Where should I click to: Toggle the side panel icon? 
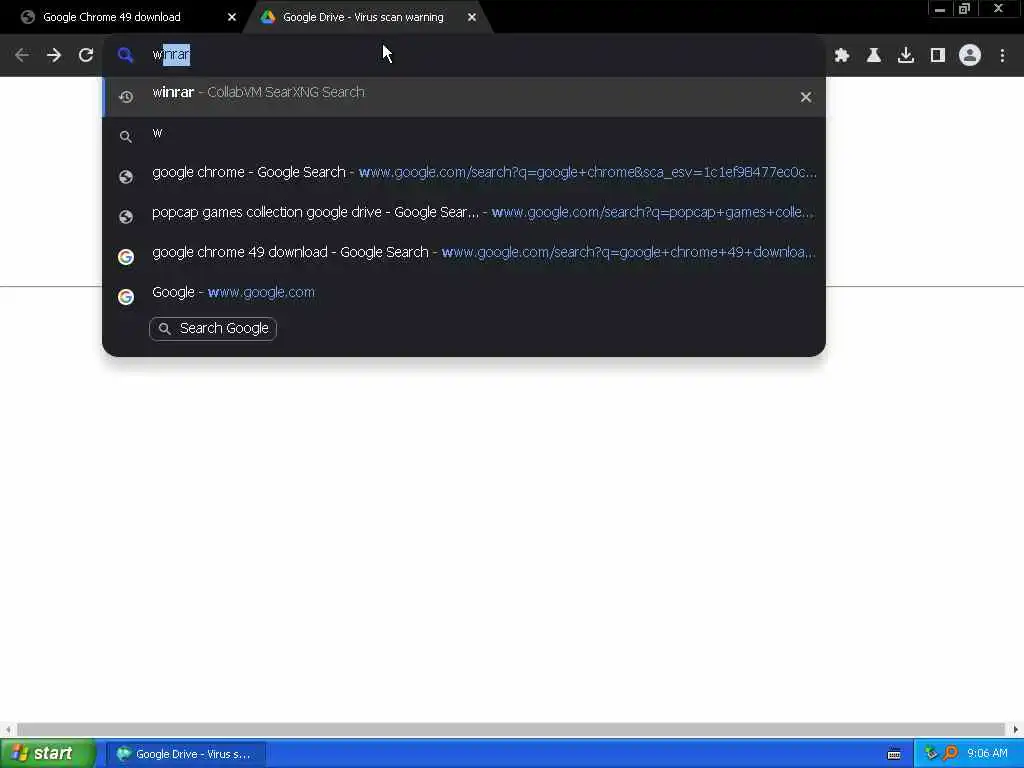pos(938,56)
